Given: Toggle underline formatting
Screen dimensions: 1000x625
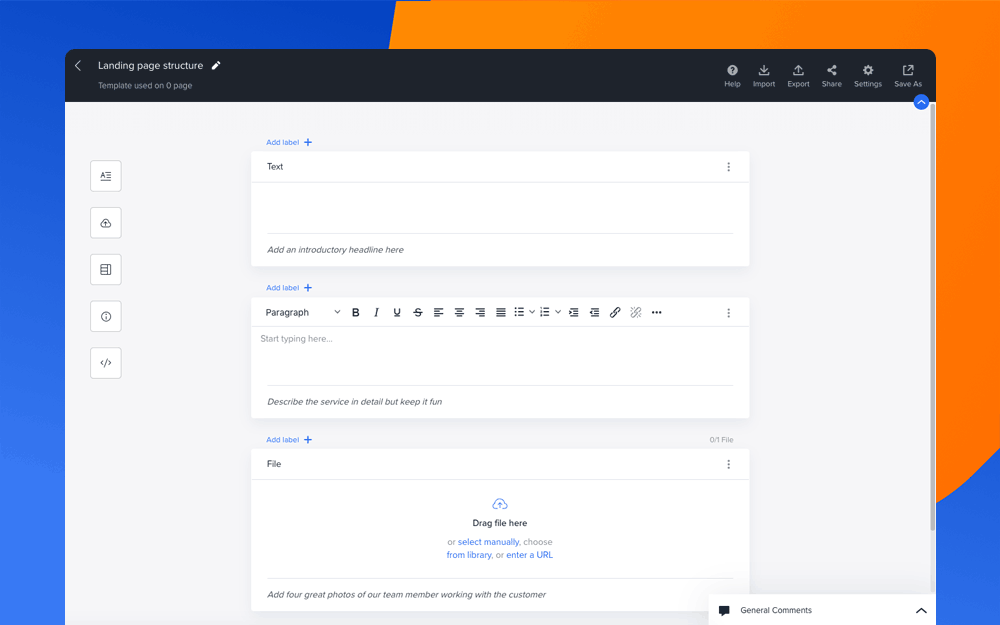Looking at the screenshot, I should (397, 312).
